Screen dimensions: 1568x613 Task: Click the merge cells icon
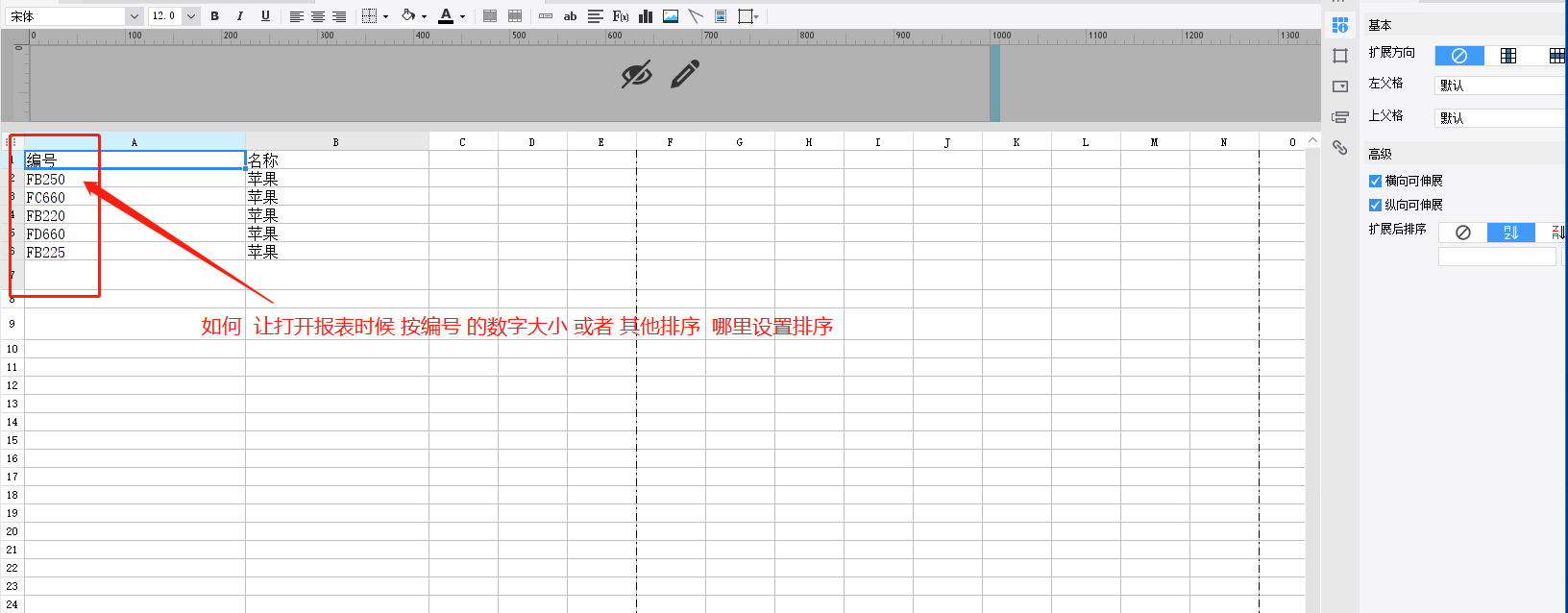point(490,16)
